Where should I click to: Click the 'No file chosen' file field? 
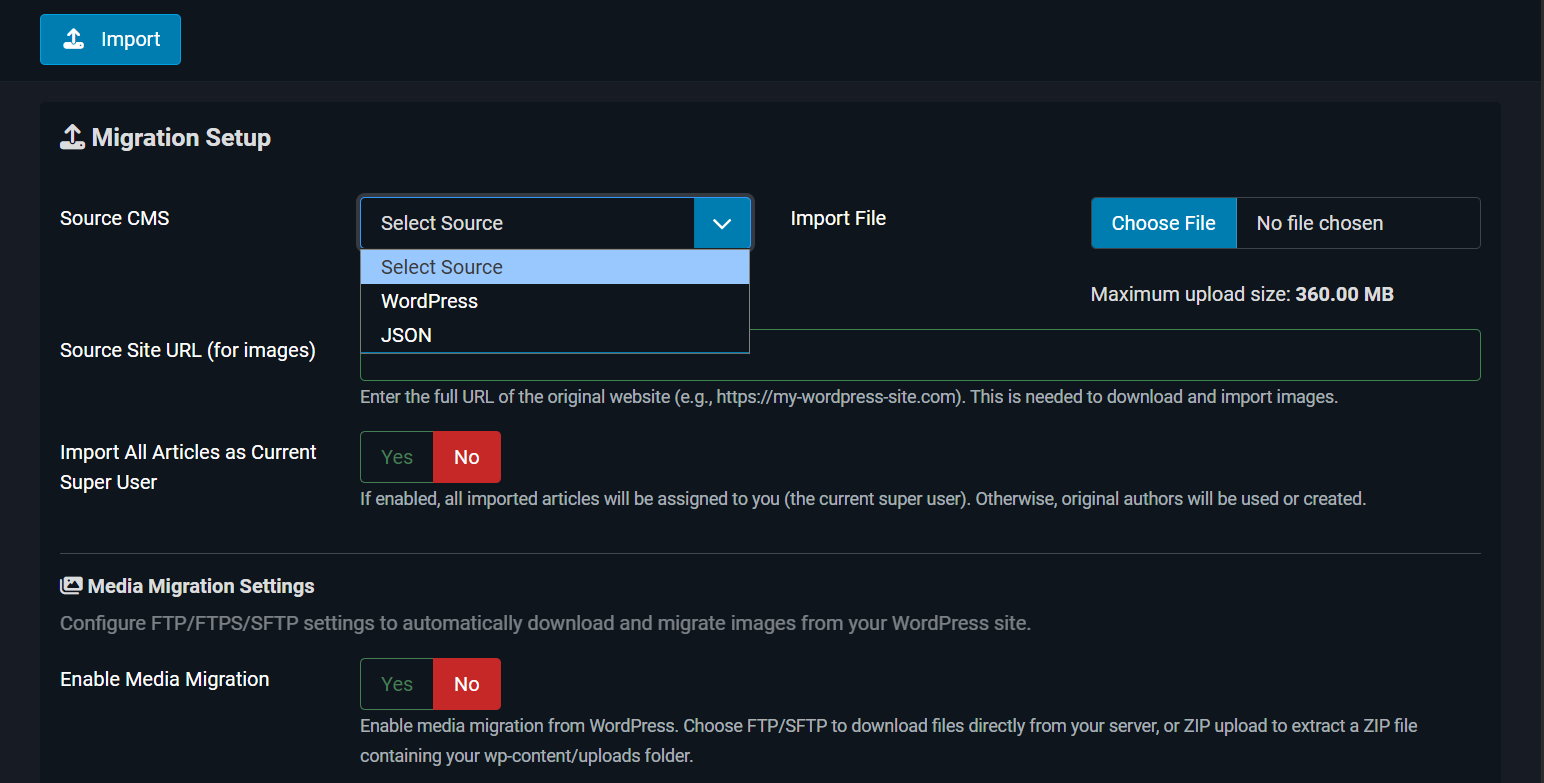click(1357, 223)
